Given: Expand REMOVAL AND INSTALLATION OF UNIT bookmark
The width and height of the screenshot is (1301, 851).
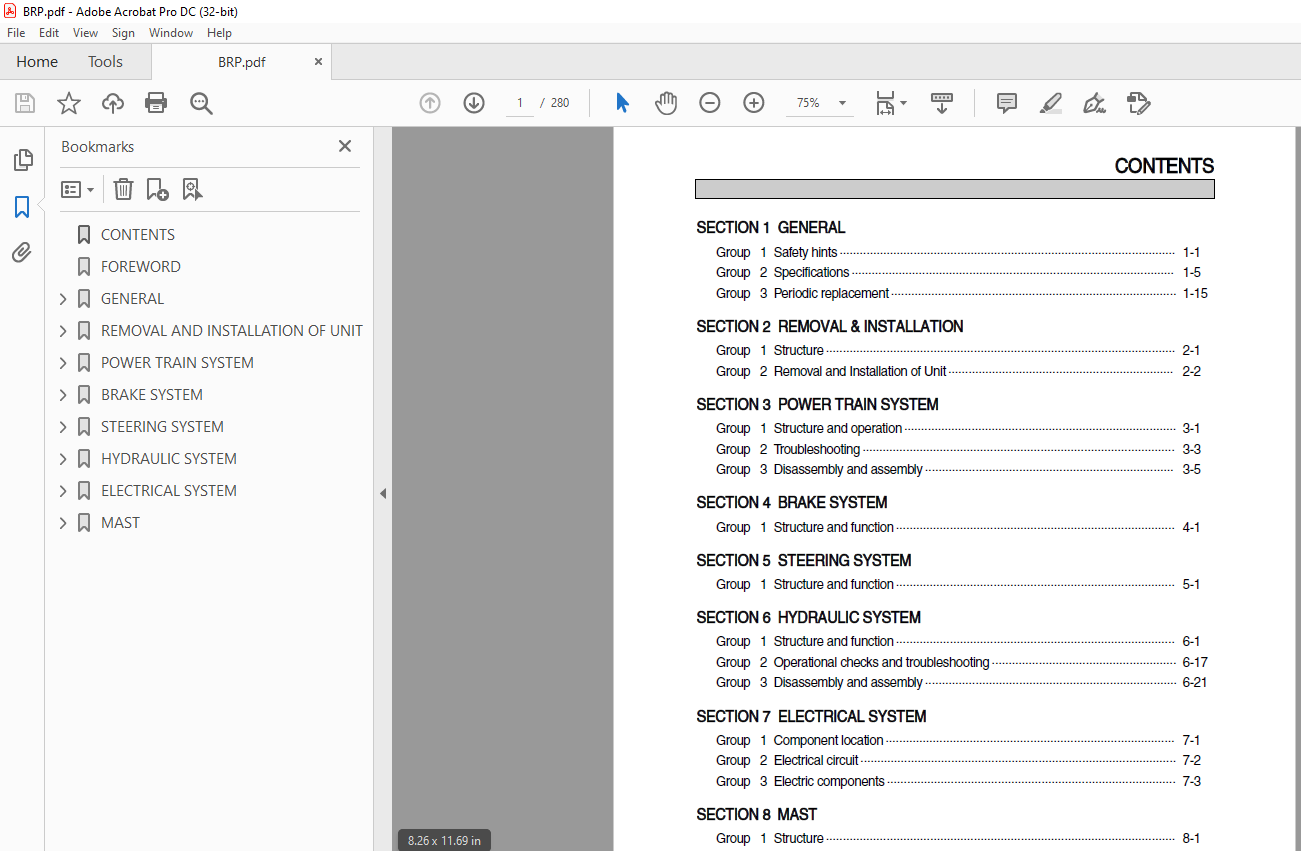Looking at the screenshot, I should 63,331.
